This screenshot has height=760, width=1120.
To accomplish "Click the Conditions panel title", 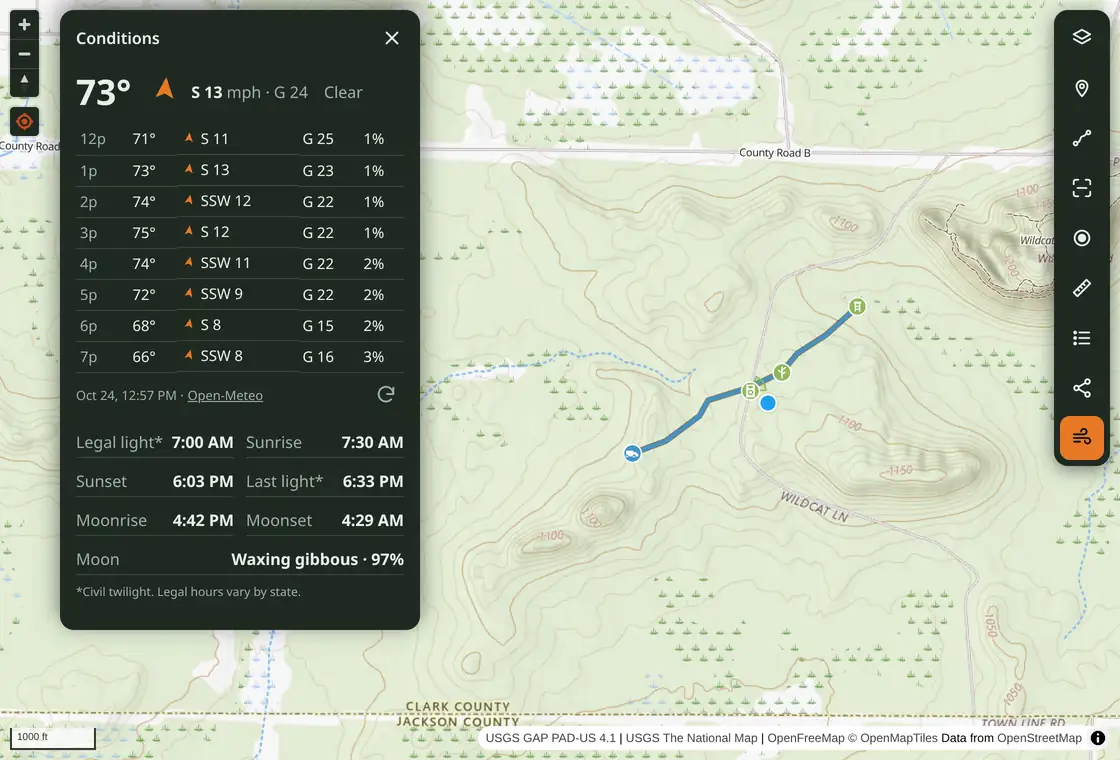I will tap(118, 39).
